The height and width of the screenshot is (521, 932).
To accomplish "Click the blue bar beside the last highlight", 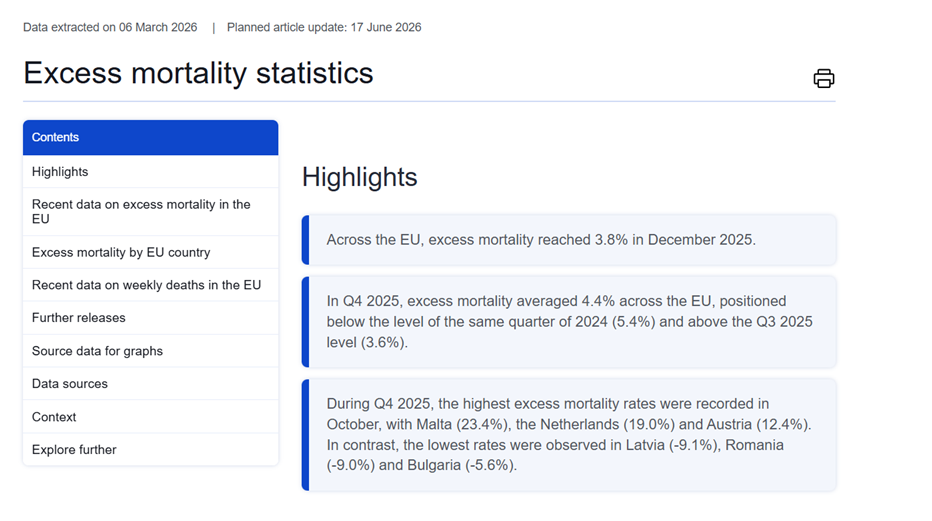I will [x=306, y=434].
